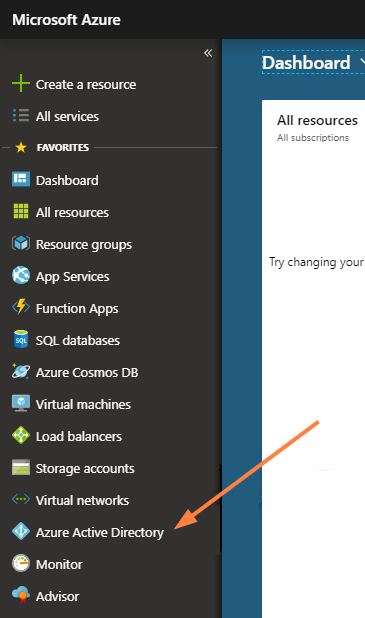Click the All resources tile heading

click(317, 120)
